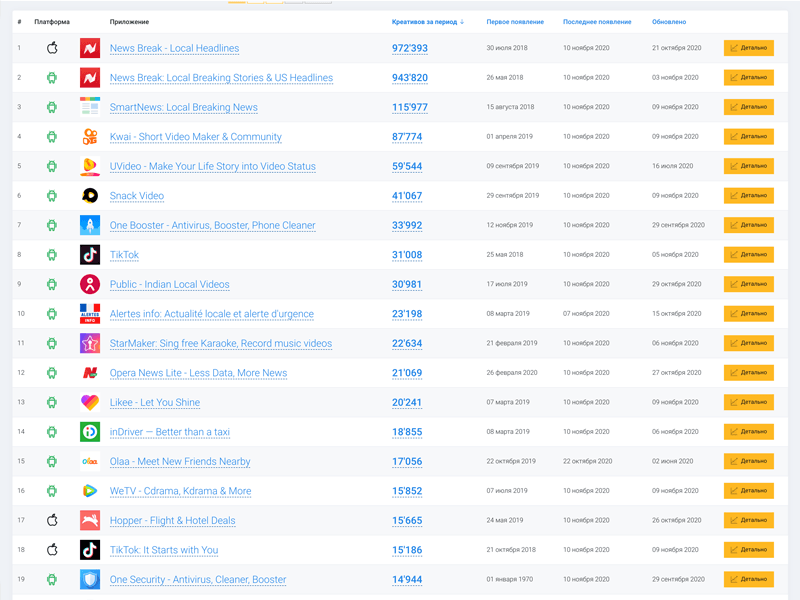The image size is (800, 600).
Task: Open News Break: Local Breaking Stories link
Action: point(221,78)
